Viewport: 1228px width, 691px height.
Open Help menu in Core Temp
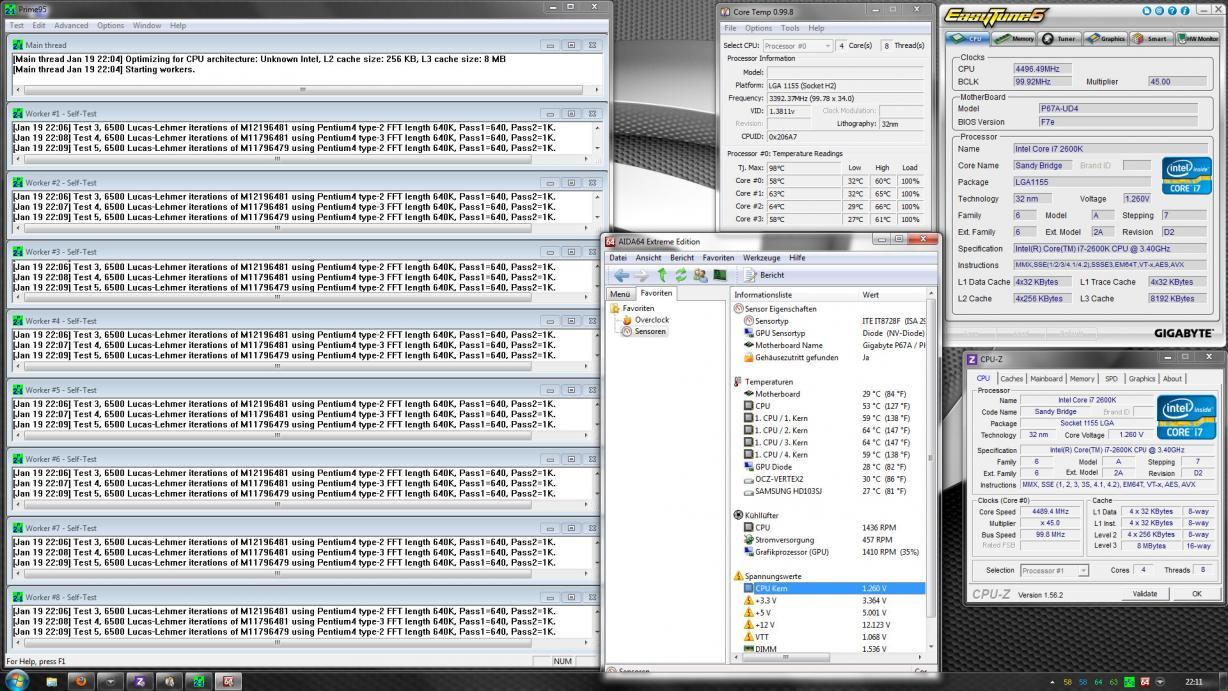816,28
